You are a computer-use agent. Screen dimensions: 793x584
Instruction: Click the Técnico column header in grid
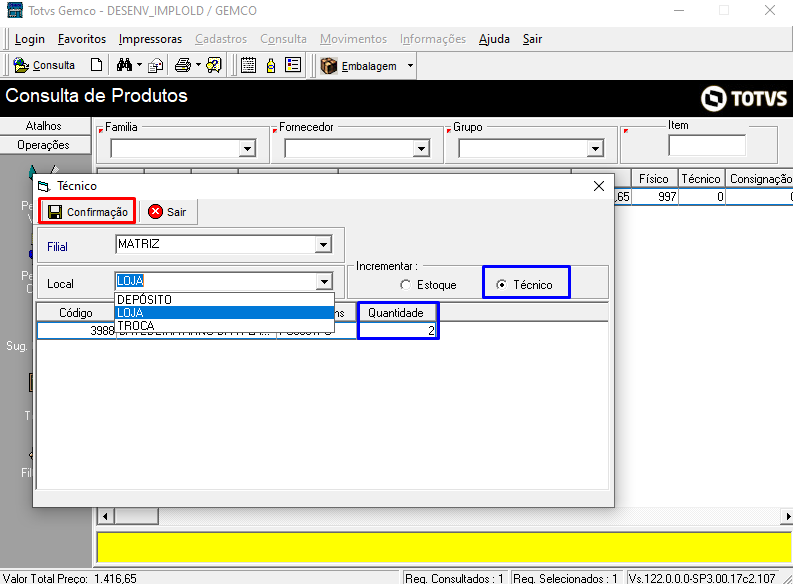[x=701, y=178]
